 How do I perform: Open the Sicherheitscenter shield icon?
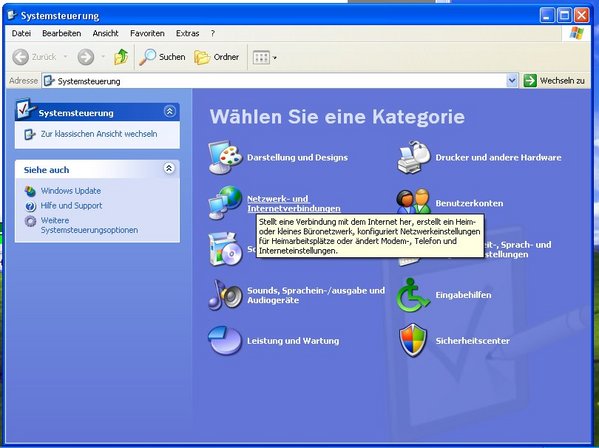[413, 340]
